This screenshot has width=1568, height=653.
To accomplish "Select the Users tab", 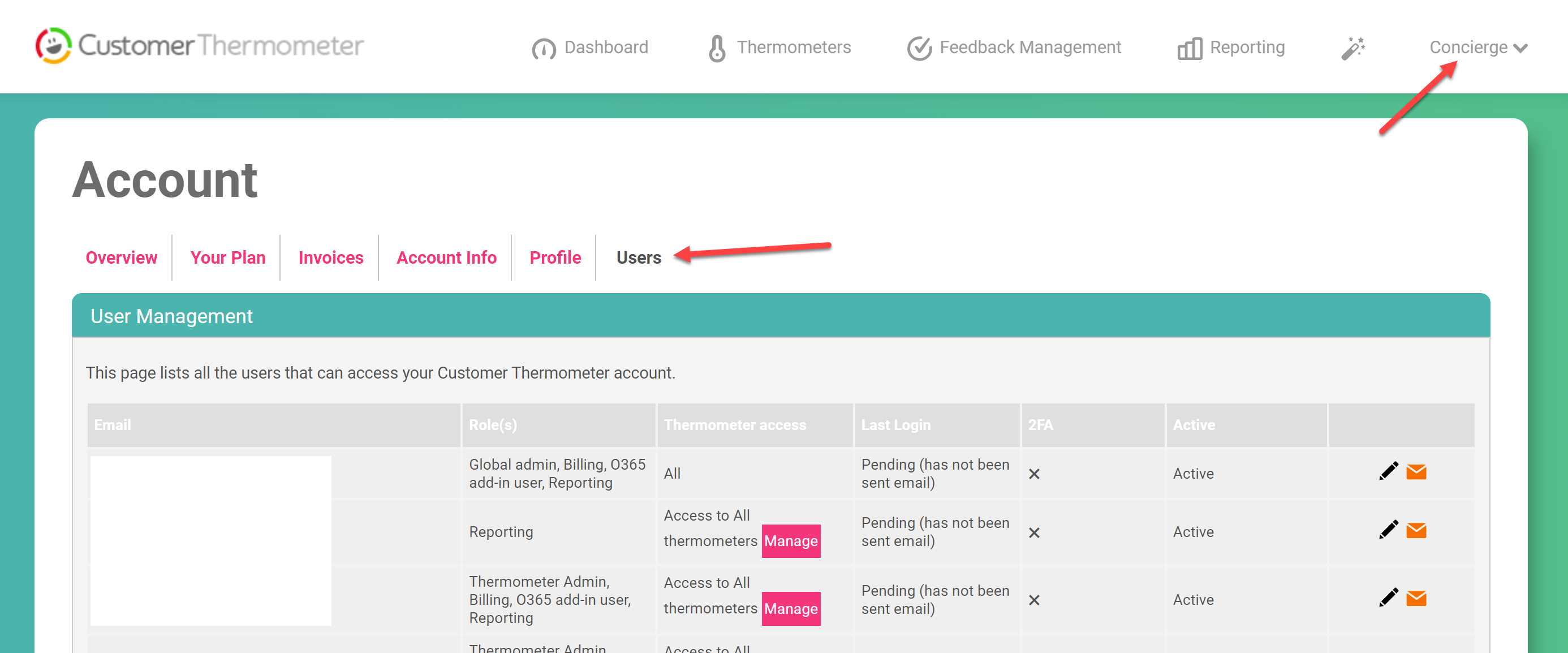I will (x=639, y=257).
